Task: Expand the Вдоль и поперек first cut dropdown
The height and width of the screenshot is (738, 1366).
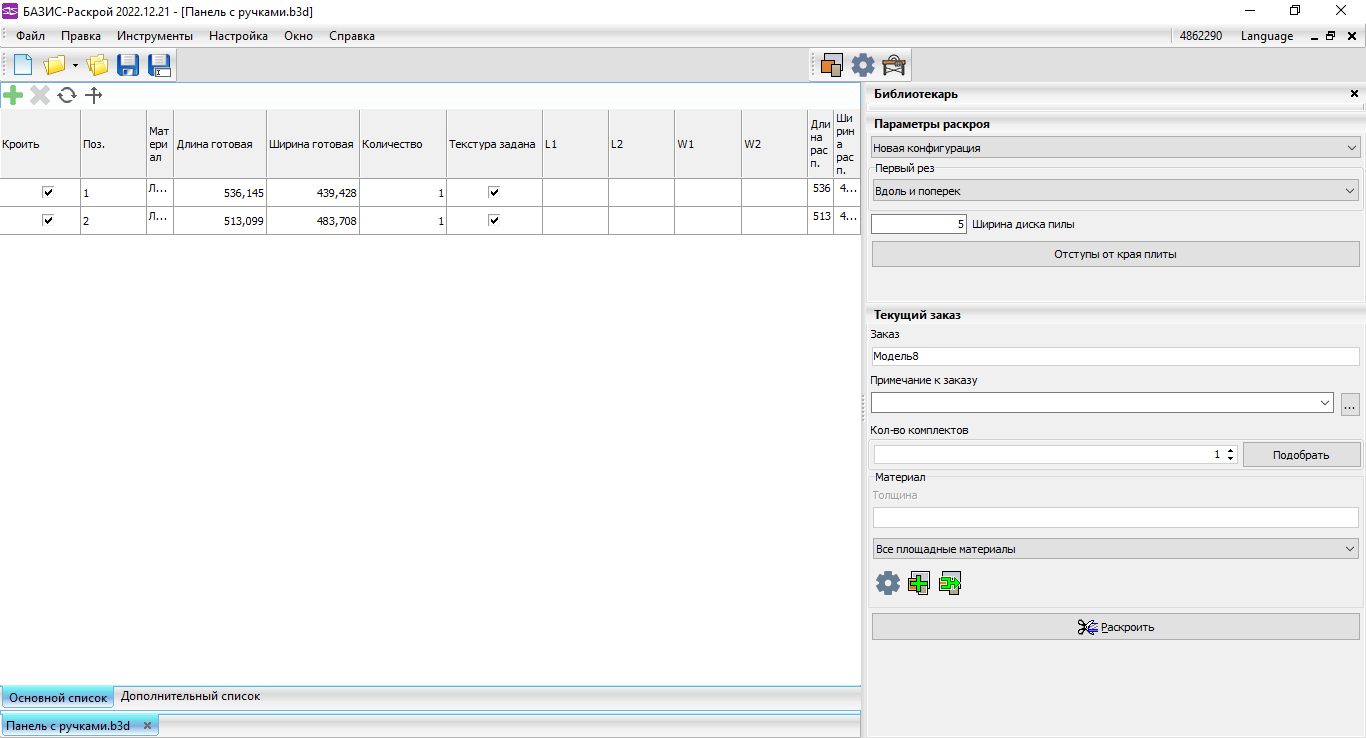Action: (x=1115, y=190)
